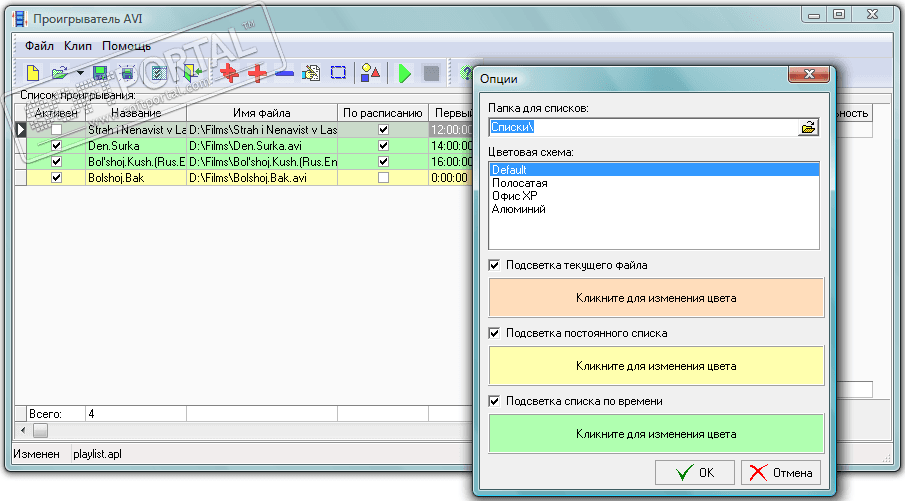This screenshot has width=905, height=501.
Task: Open the Клип menu
Action: [78, 46]
